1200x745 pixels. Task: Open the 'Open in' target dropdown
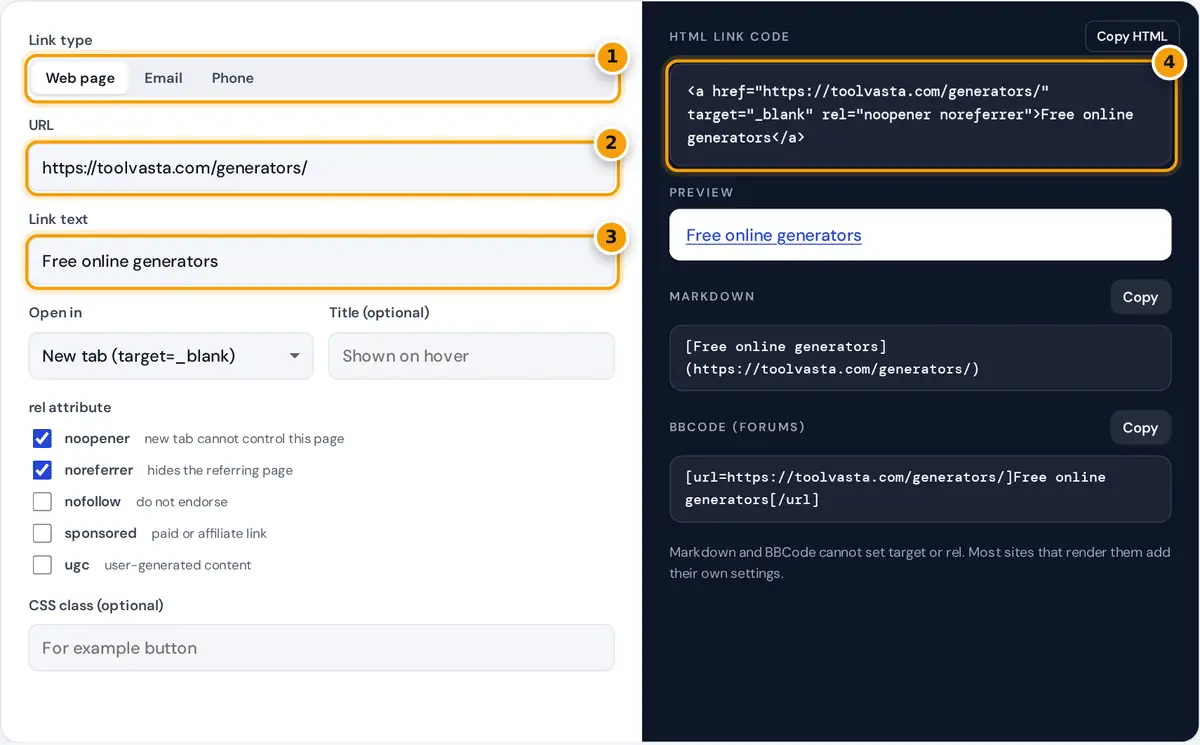(x=171, y=356)
